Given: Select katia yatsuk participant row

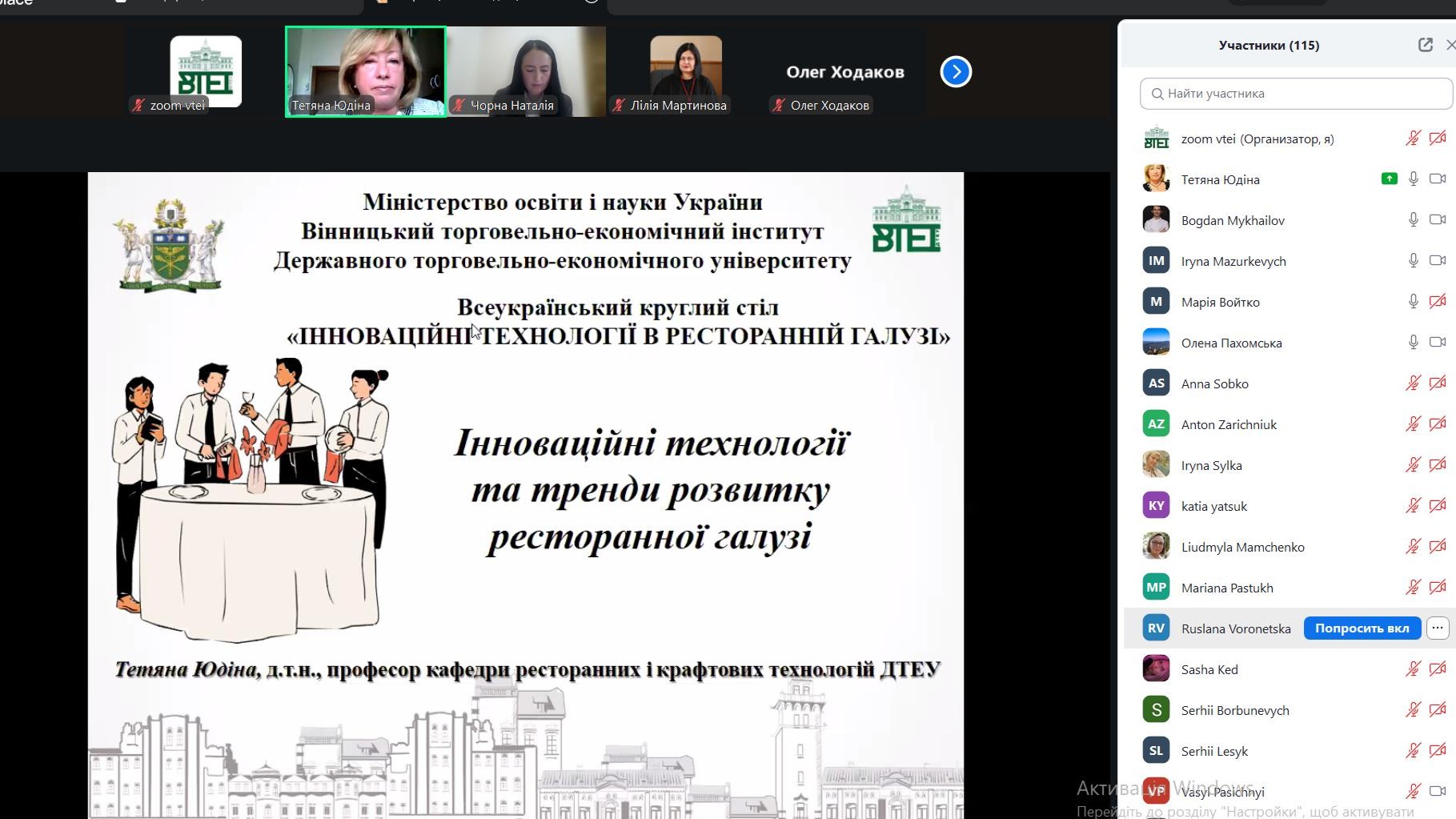Looking at the screenshot, I should [1214, 506].
